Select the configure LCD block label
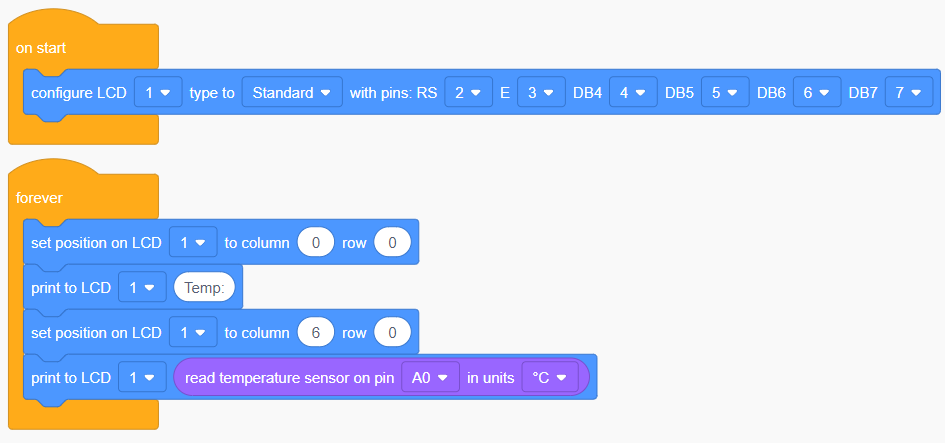The height and width of the screenshot is (443, 945). (79, 92)
